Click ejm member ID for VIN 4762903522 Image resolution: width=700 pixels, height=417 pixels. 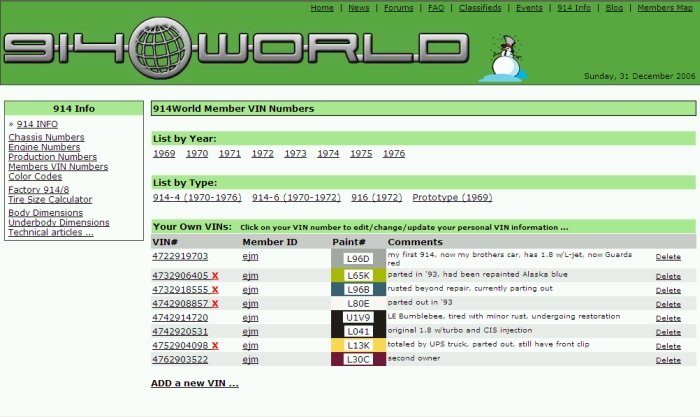coord(250,359)
